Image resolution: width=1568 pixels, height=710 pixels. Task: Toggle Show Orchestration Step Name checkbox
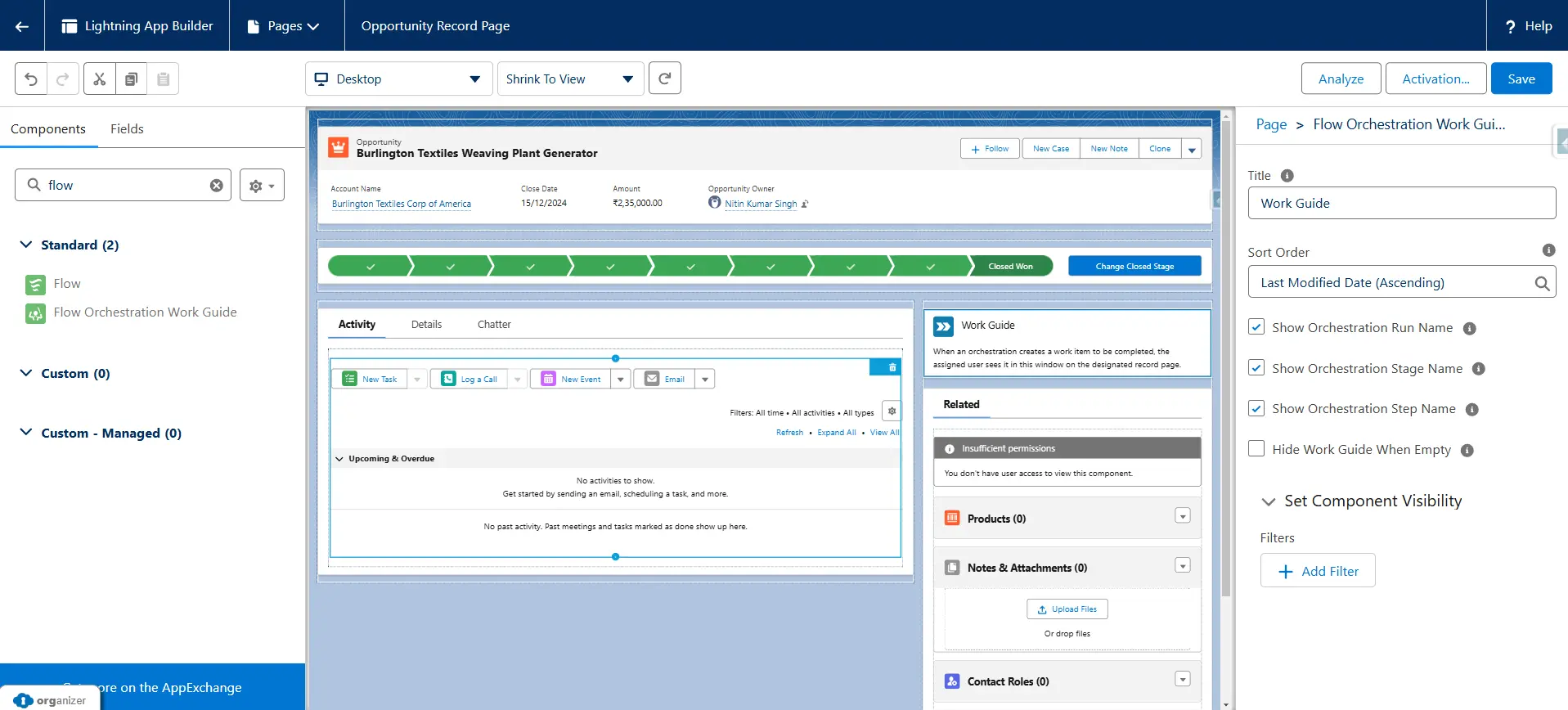point(1256,408)
